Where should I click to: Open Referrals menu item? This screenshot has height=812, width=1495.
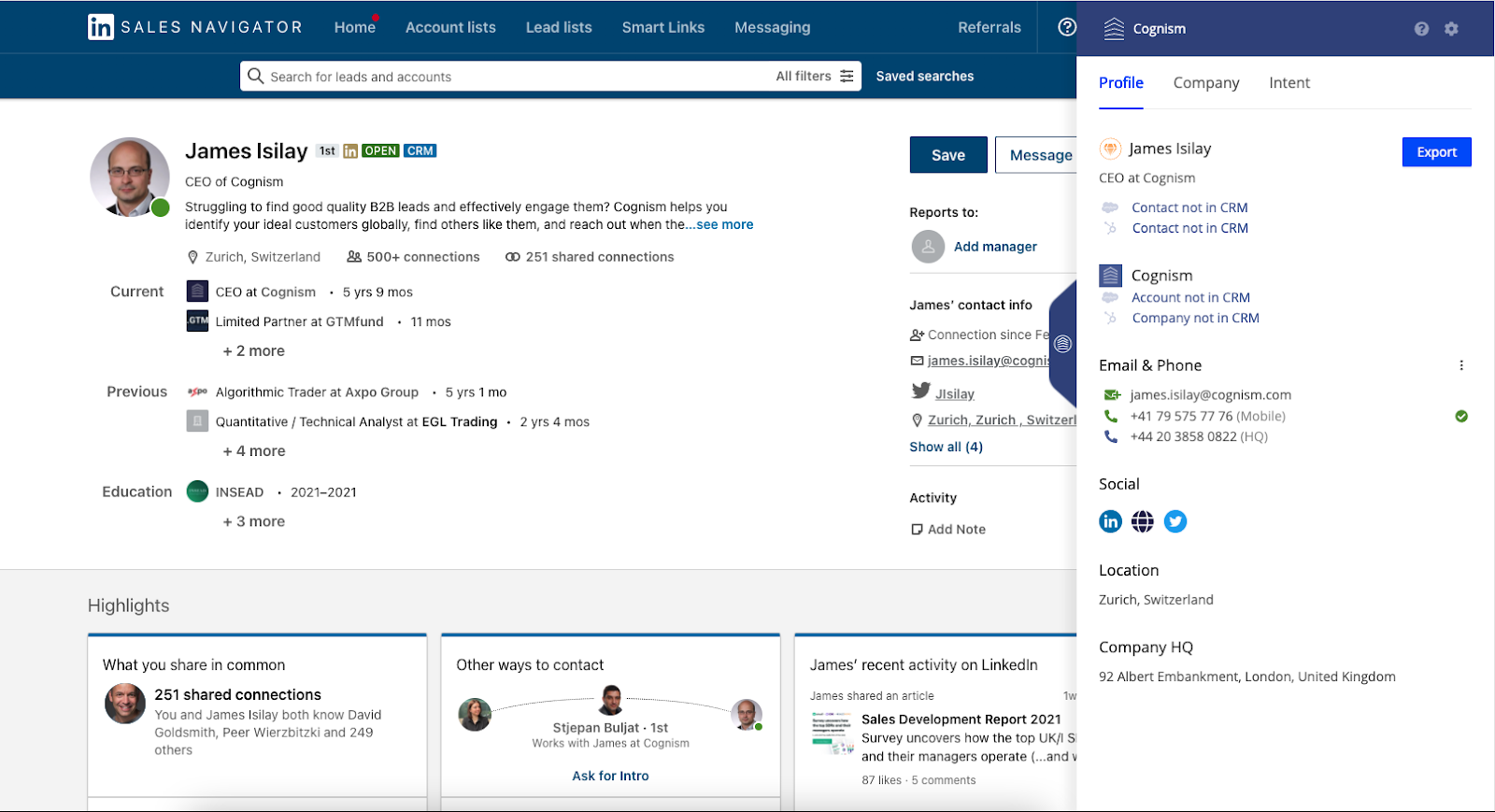coord(990,27)
